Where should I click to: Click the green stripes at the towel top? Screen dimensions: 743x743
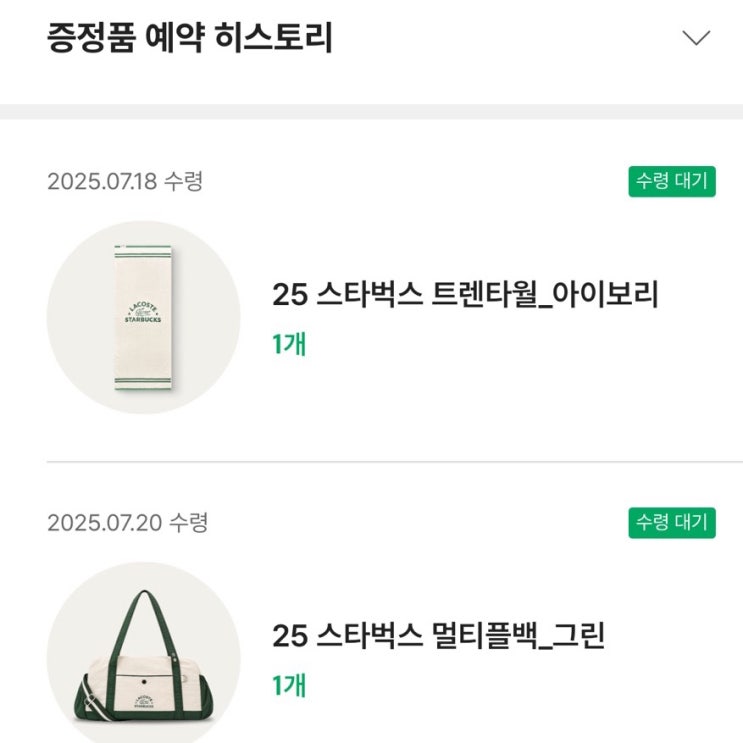tap(145, 249)
